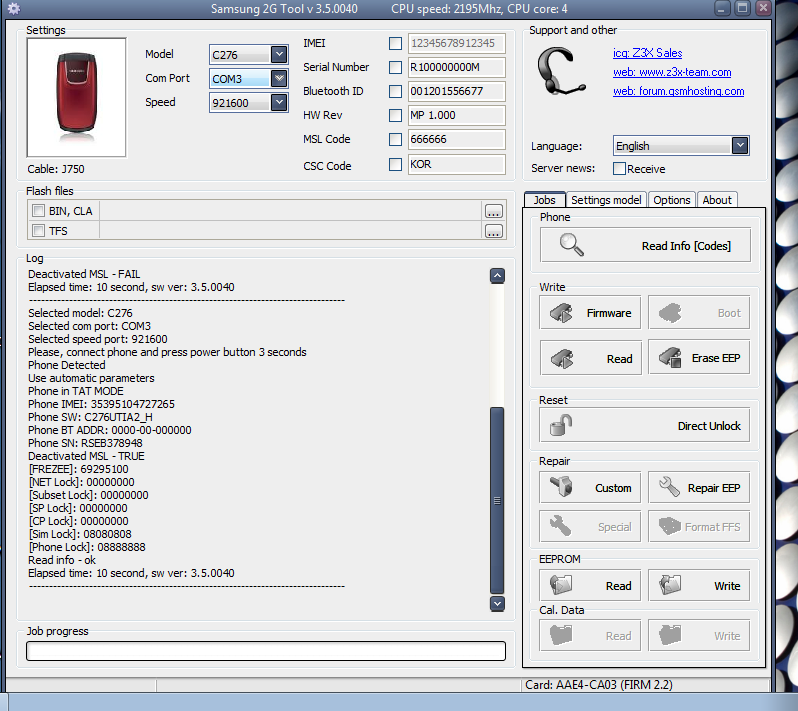Click the magnifier icon on Read Info
798x711 pixels.
(572, 245)
